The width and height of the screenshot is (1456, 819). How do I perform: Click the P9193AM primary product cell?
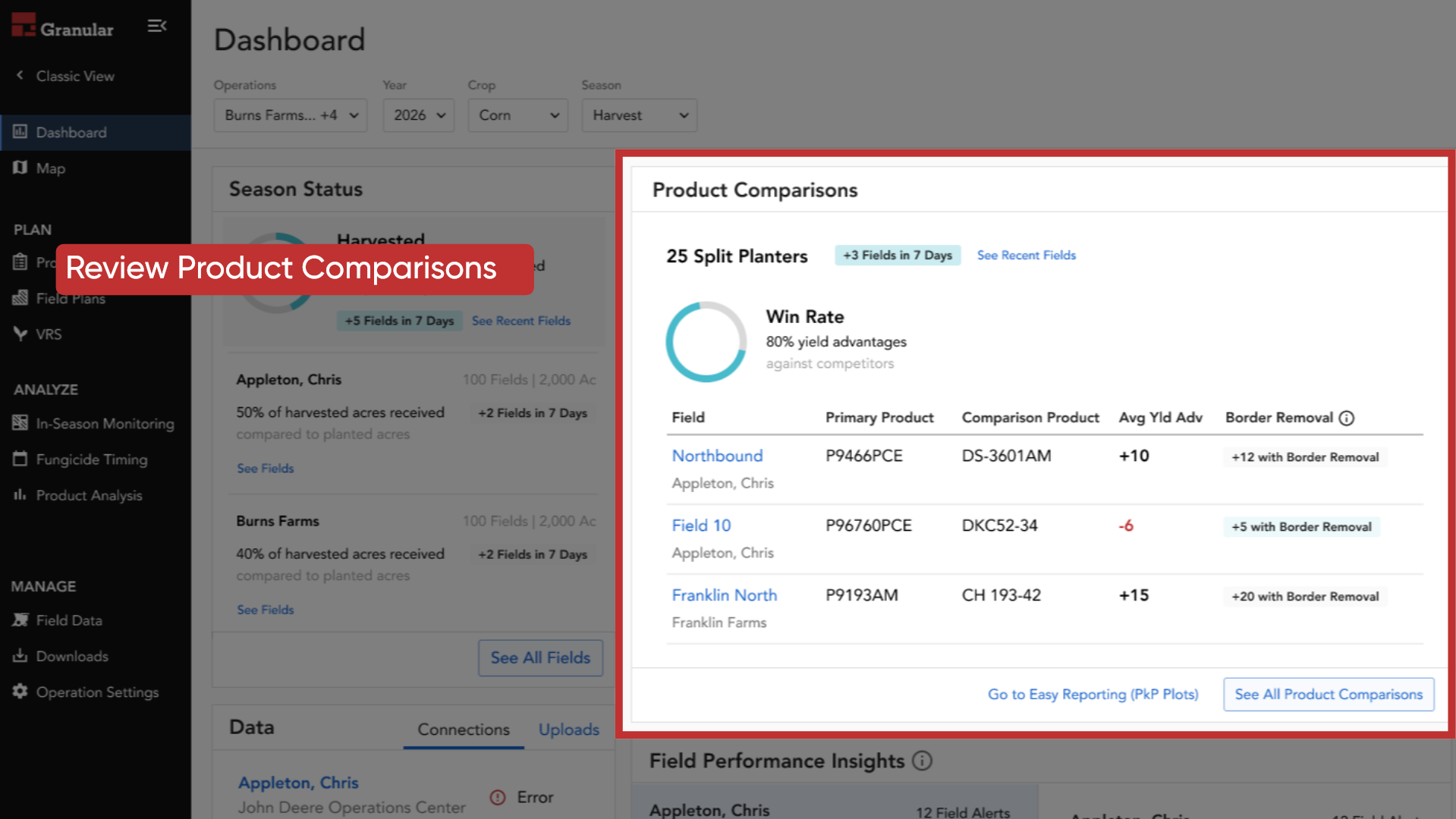coord(862,595)
